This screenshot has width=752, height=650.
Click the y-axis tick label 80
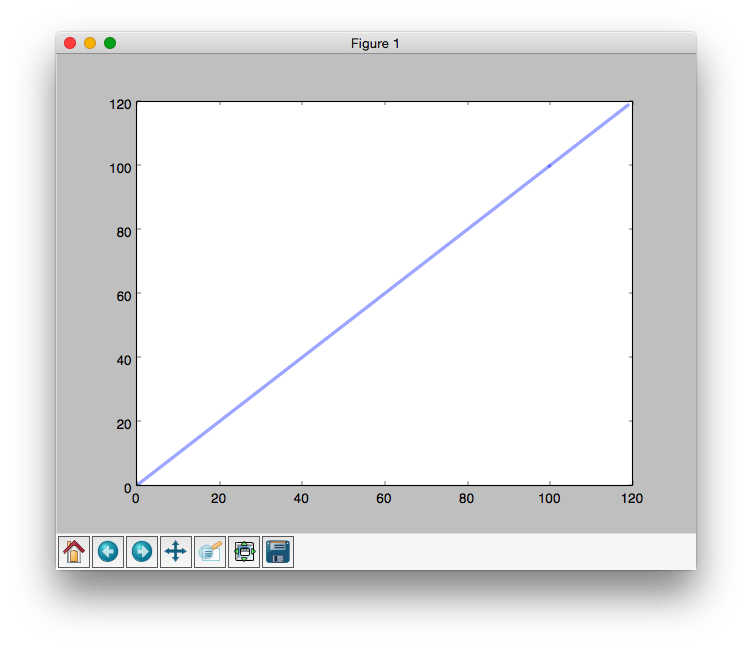coord(124,232)
